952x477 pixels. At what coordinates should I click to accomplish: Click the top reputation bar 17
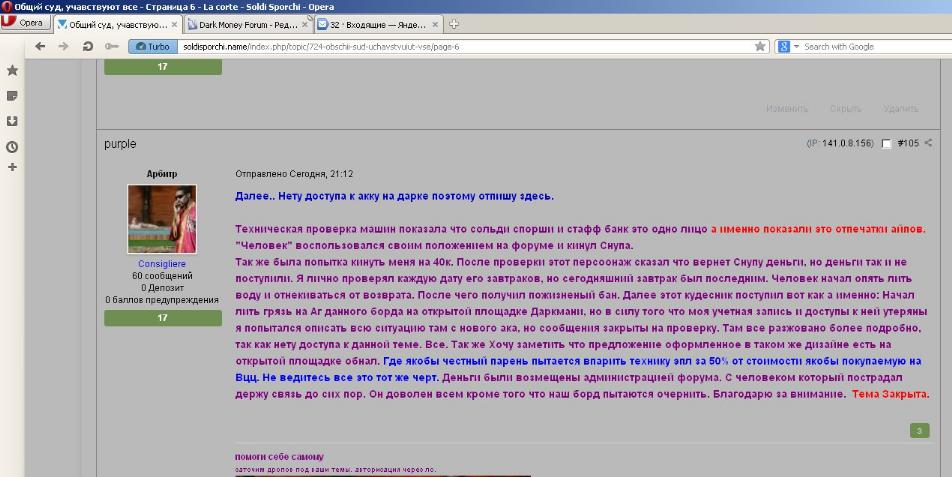pos(163,67)
